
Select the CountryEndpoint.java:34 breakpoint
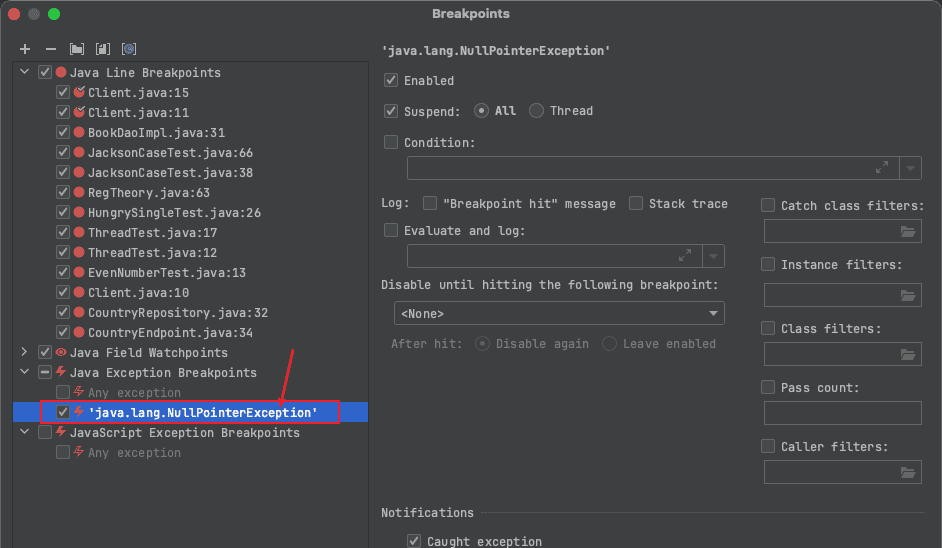click(x=170, y=333)
